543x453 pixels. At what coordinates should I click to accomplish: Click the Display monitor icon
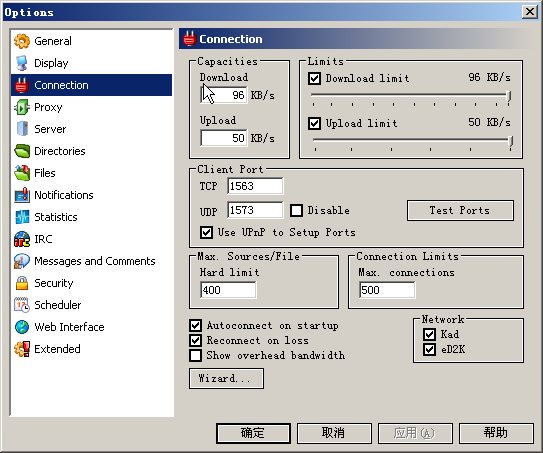[x=22, y=63]
